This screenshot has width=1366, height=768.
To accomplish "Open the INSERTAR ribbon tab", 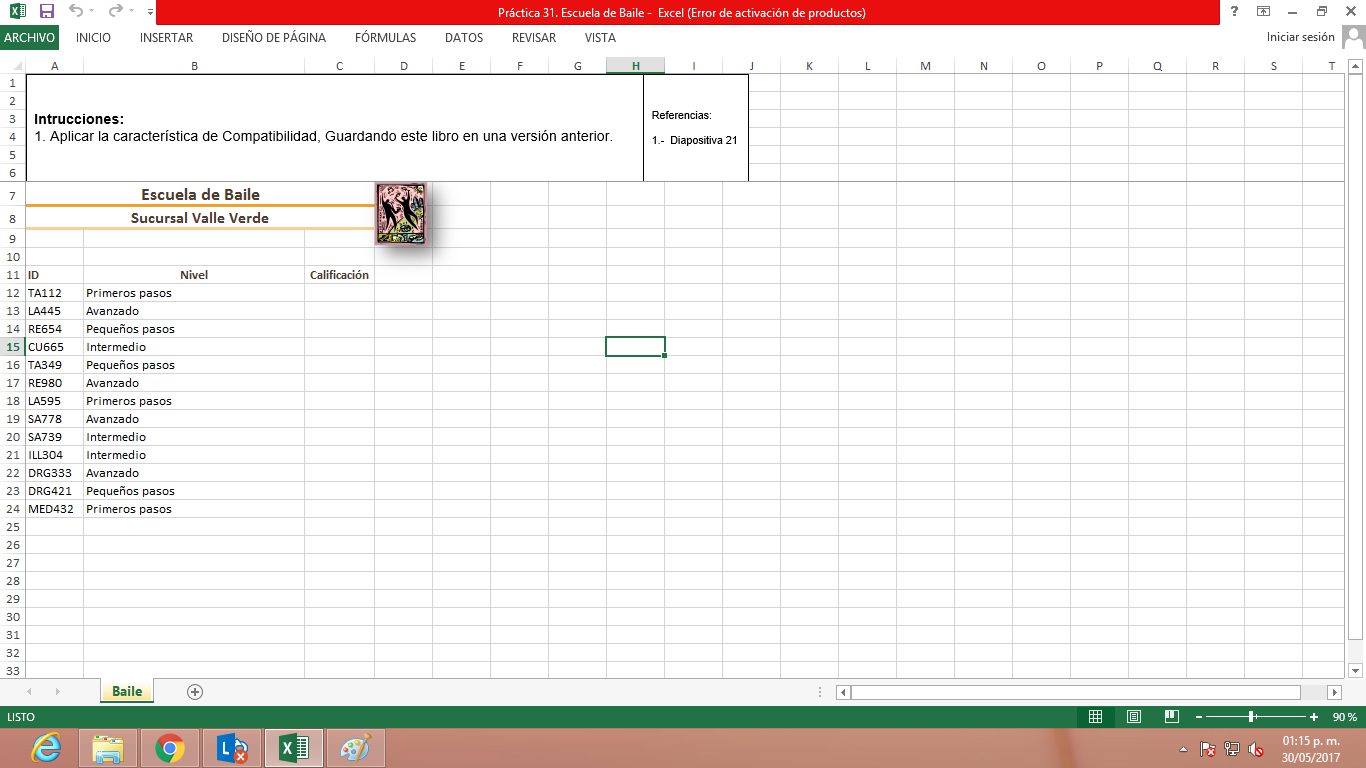I will point(167,38).
